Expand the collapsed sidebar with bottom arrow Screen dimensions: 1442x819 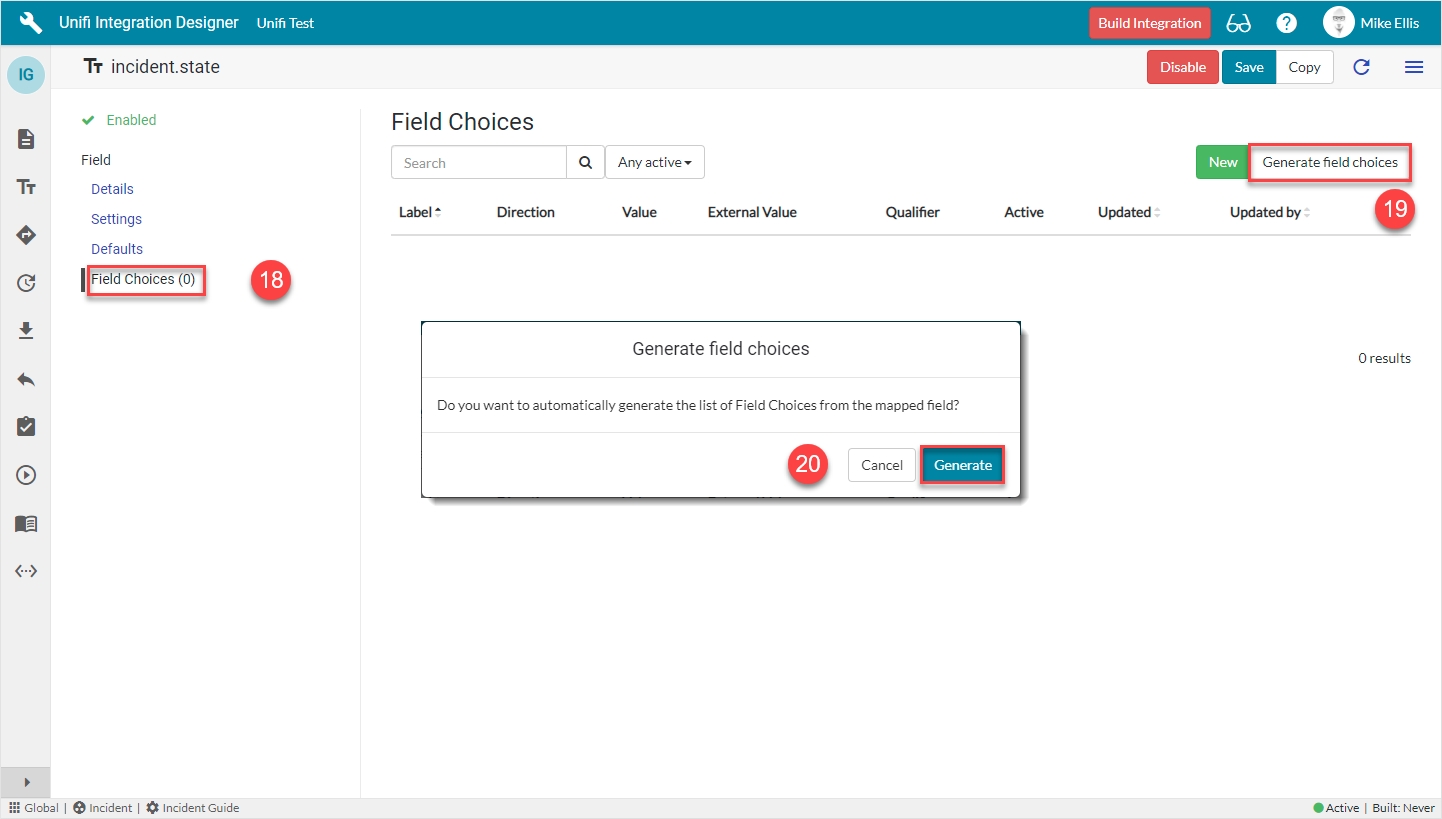(26, 782)
